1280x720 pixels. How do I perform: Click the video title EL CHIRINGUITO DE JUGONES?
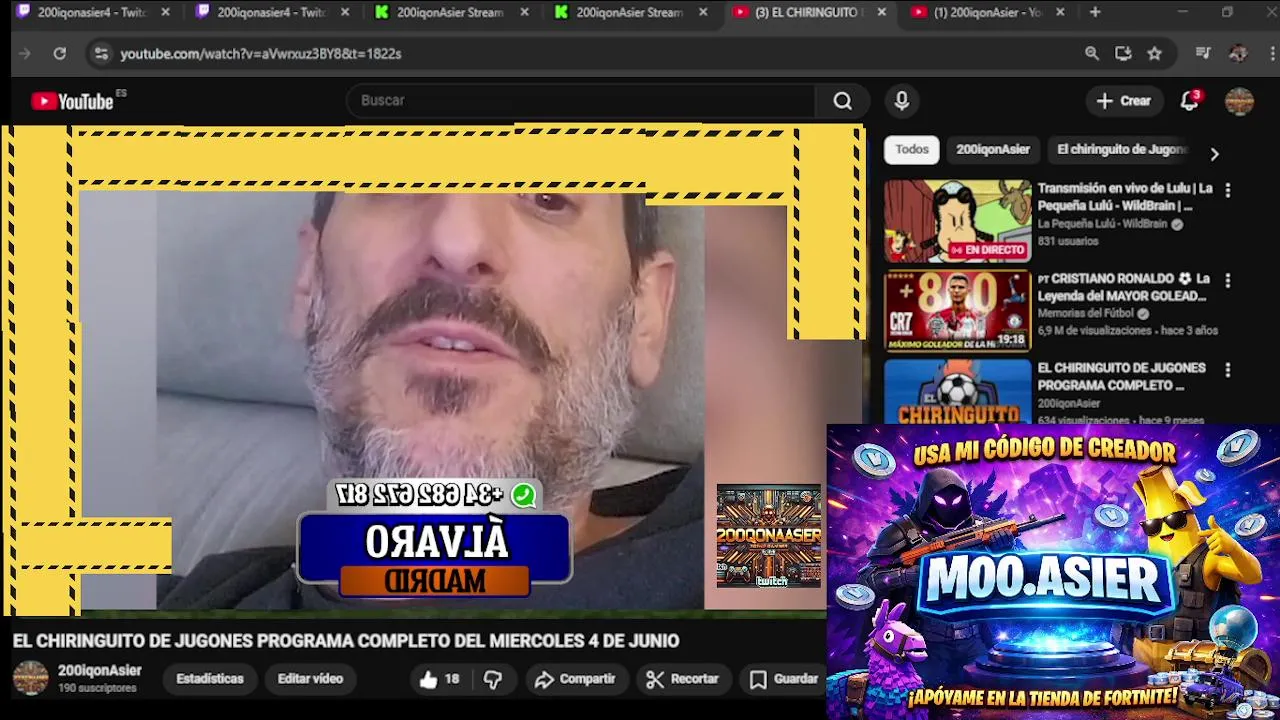[x=346, y=641]
